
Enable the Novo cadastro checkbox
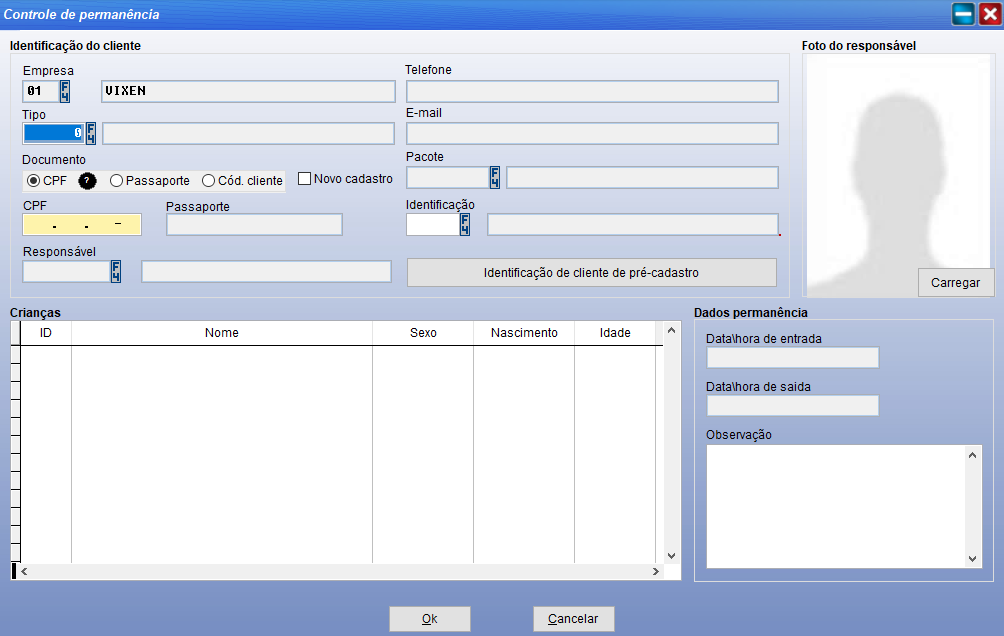[305, 179]
